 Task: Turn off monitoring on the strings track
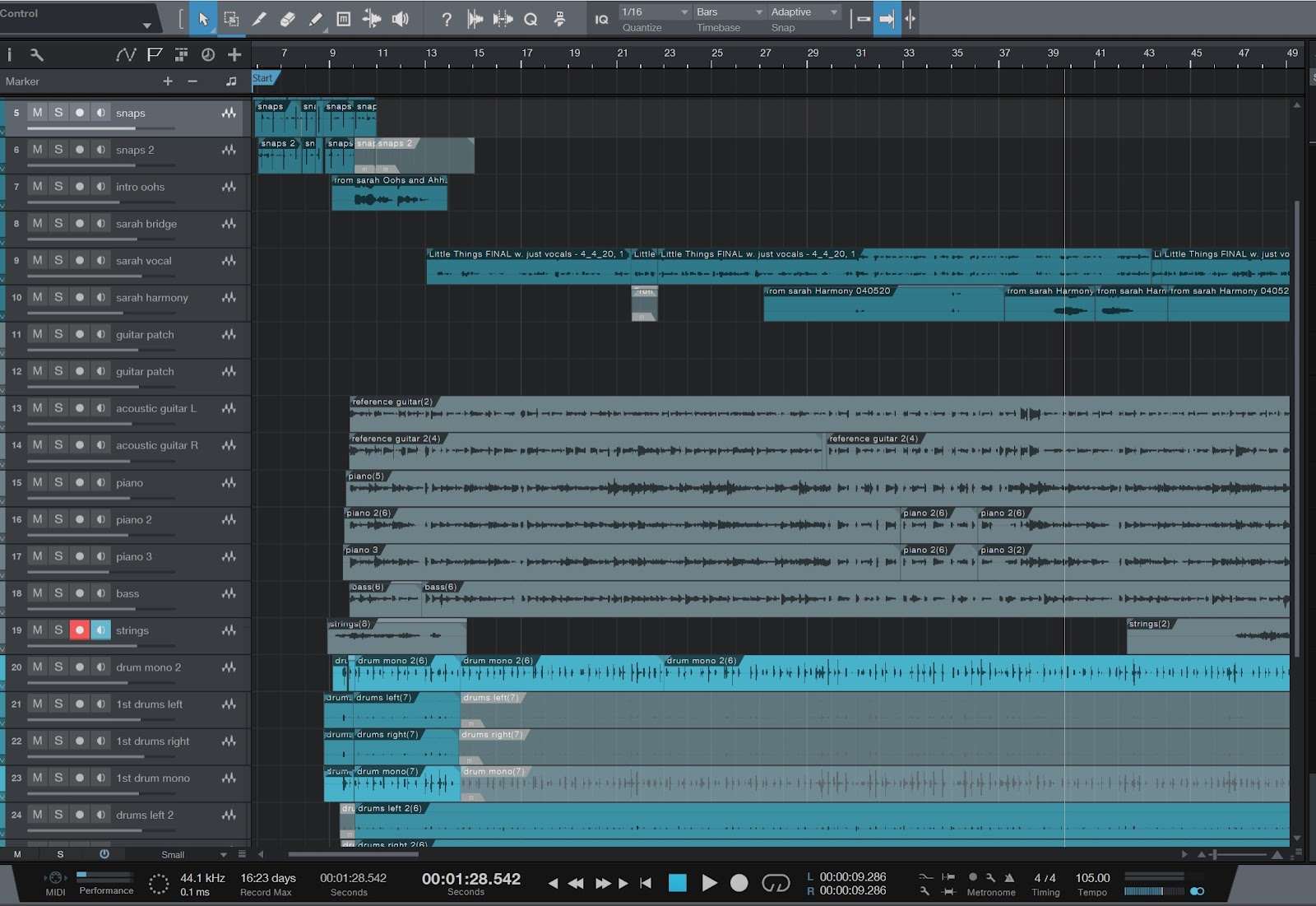pos(100,630)
